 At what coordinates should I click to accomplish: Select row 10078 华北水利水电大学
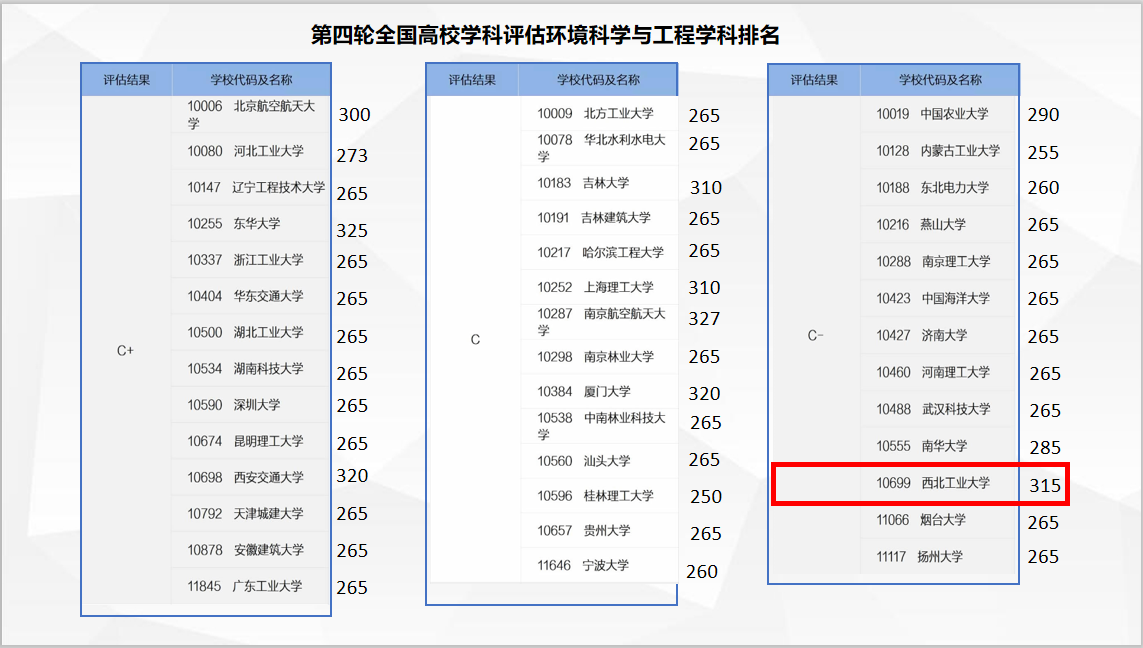pyautogui.click(x=599, y=148)
